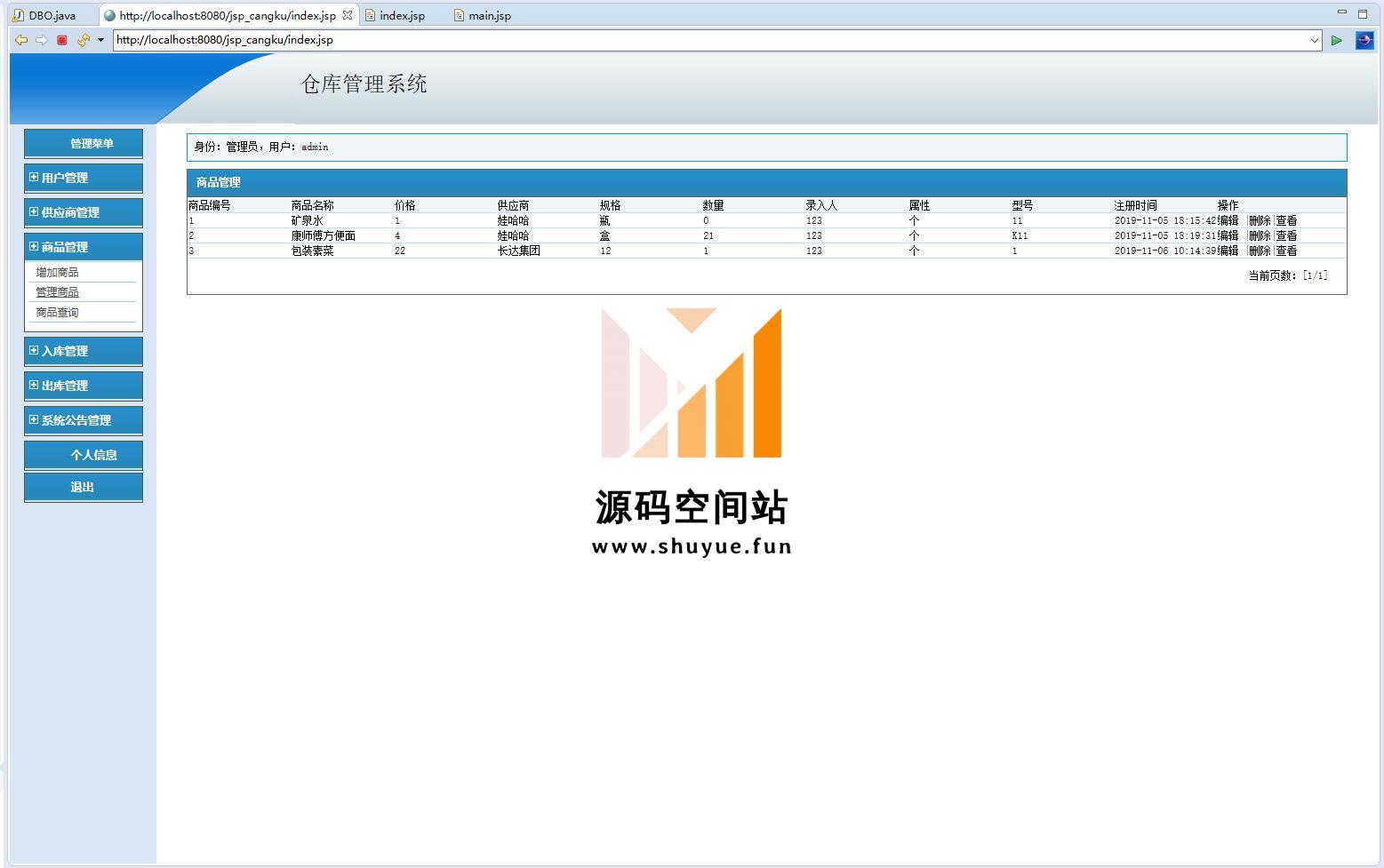This screenshot has width=1384, height=868.
Task: Open the 管理商品 submenu link
Action: coord(57,292)
